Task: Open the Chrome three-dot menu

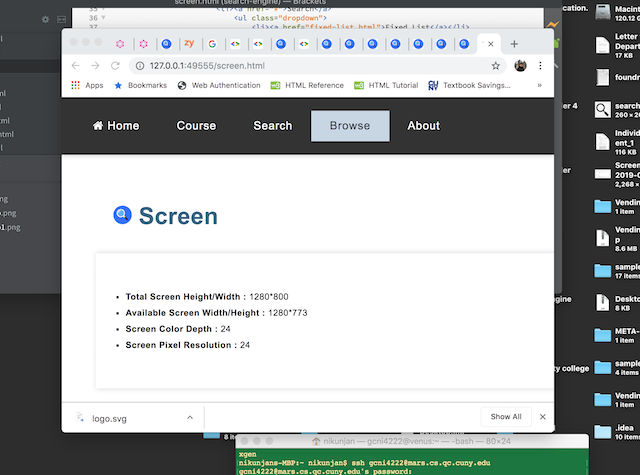Action: tap(541, 65)
